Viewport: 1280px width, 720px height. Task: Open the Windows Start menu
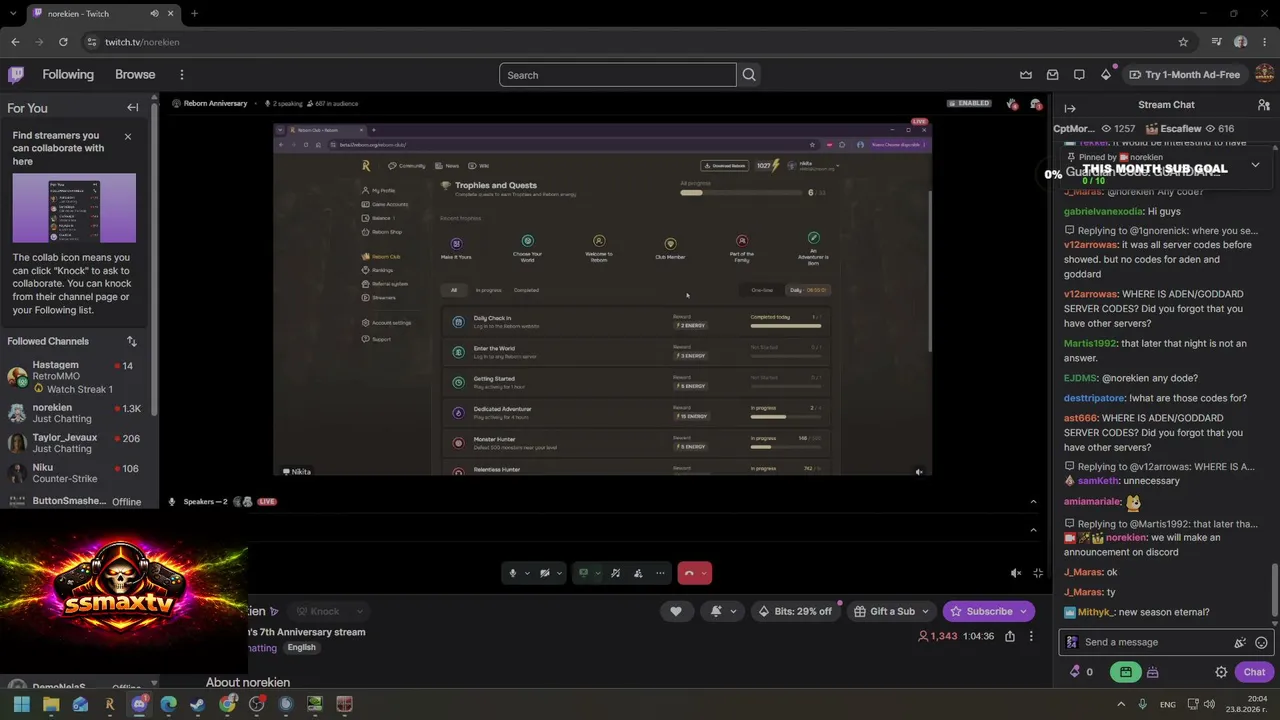[x=21, y=704]
